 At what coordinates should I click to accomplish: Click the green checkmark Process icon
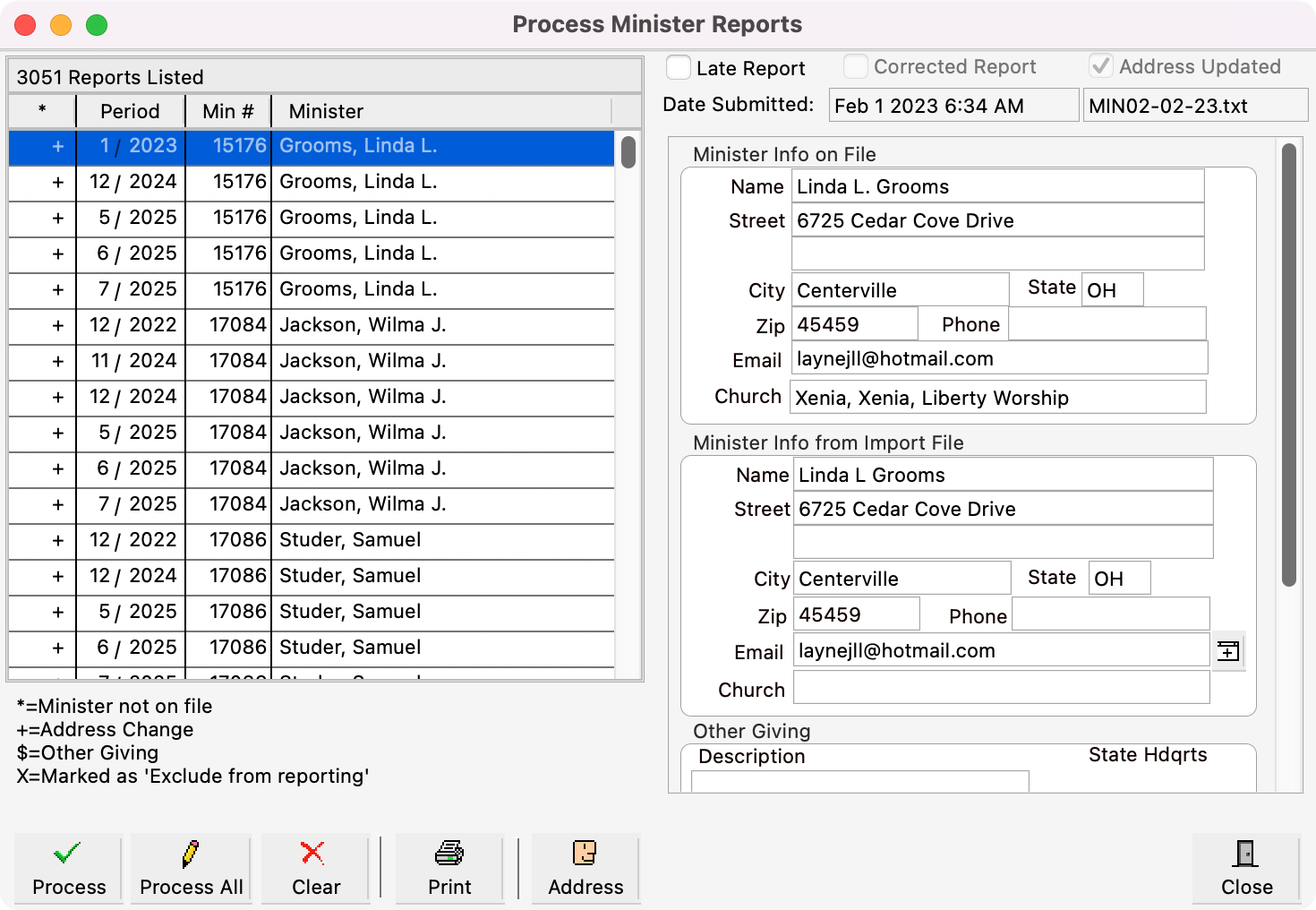[x=67, y=854]
